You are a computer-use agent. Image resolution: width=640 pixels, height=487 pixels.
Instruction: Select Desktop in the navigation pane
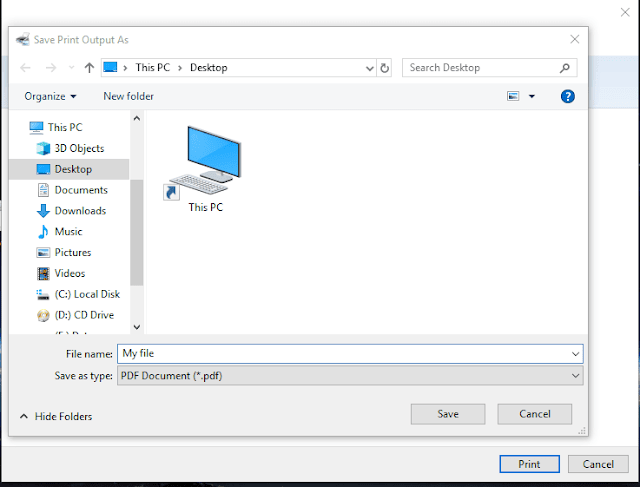(69, 169)
